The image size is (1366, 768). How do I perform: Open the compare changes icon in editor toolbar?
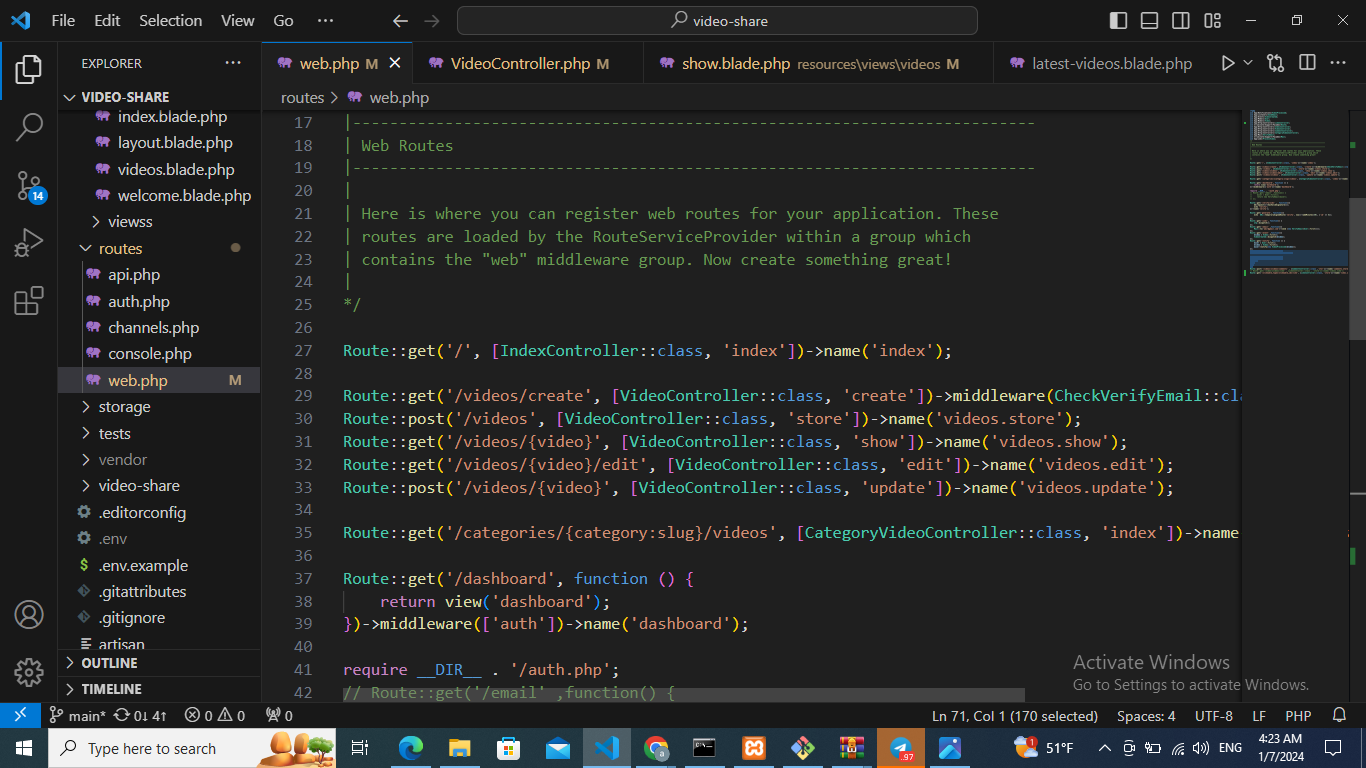[x=1275, y=63]
